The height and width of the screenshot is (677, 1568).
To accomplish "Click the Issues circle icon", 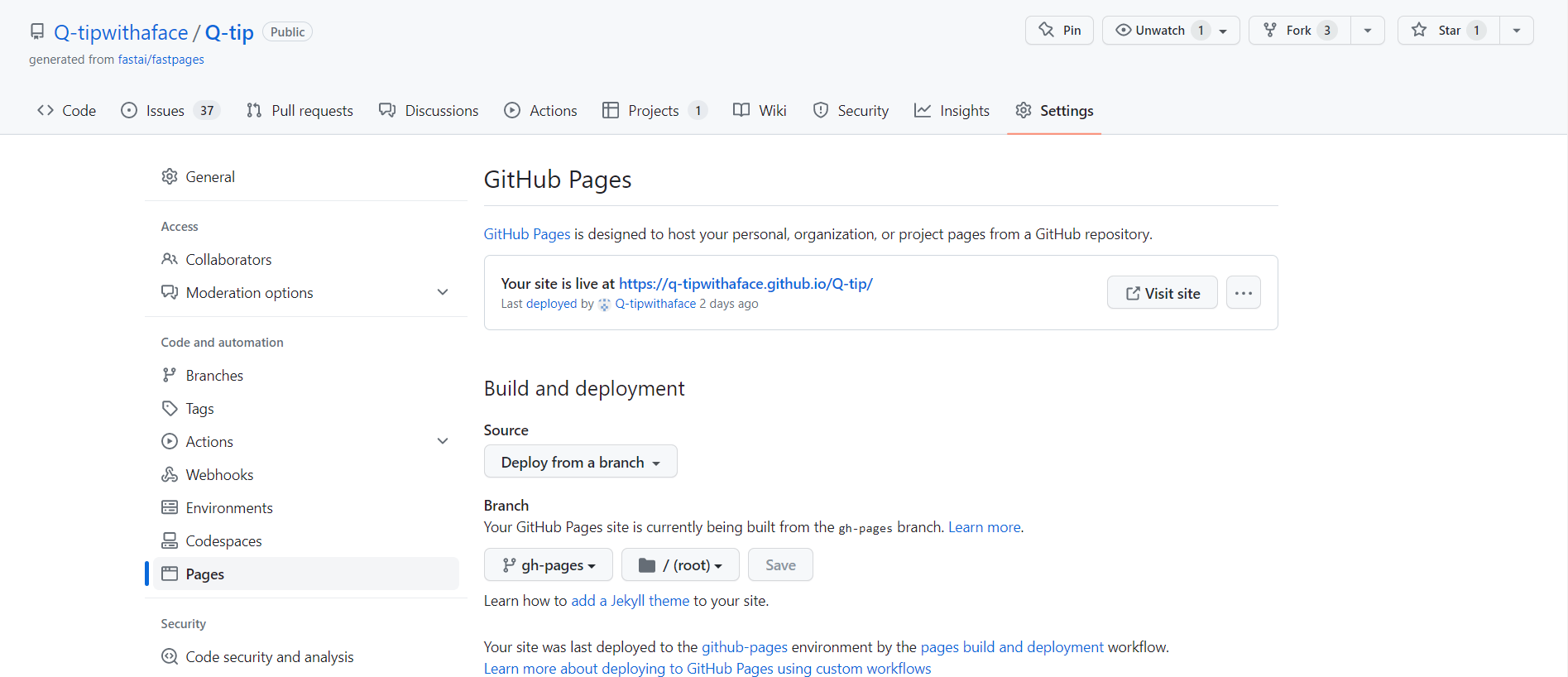I will (x=129, y=110).
